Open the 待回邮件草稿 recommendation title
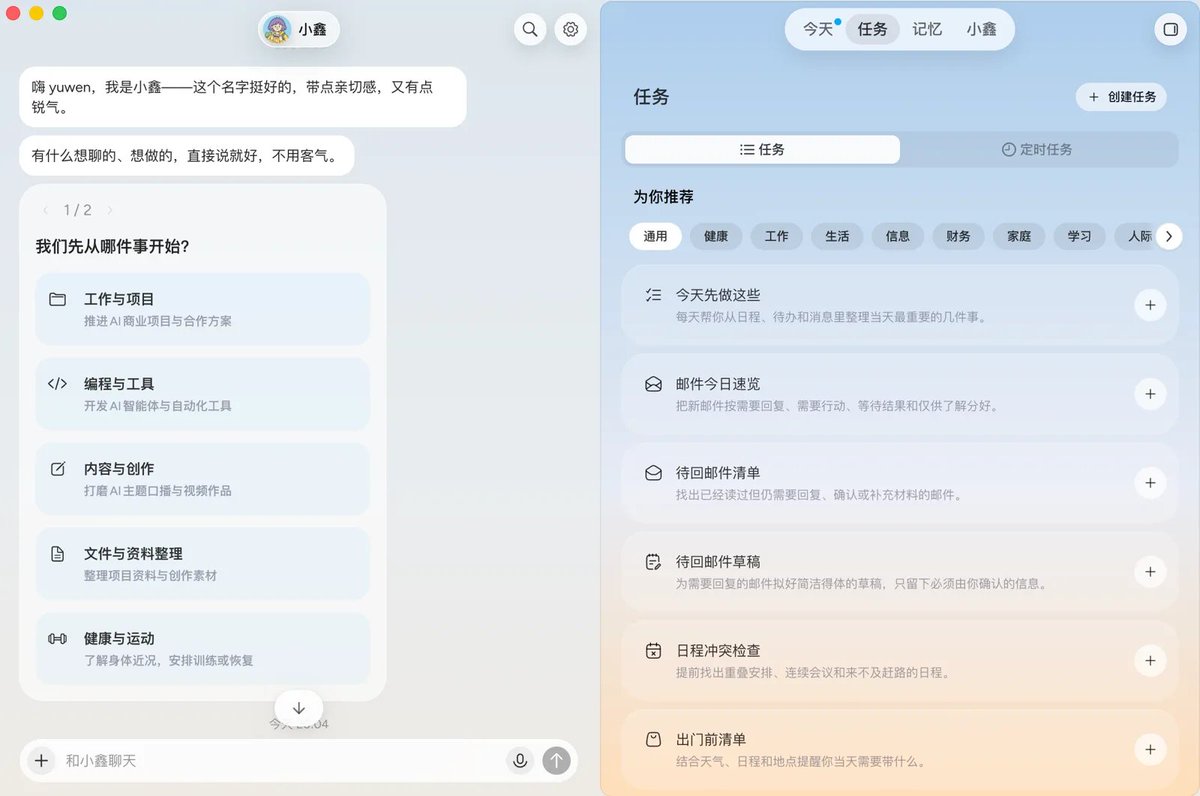Viewport: 1200px width, 796px height. click(718, 562)
